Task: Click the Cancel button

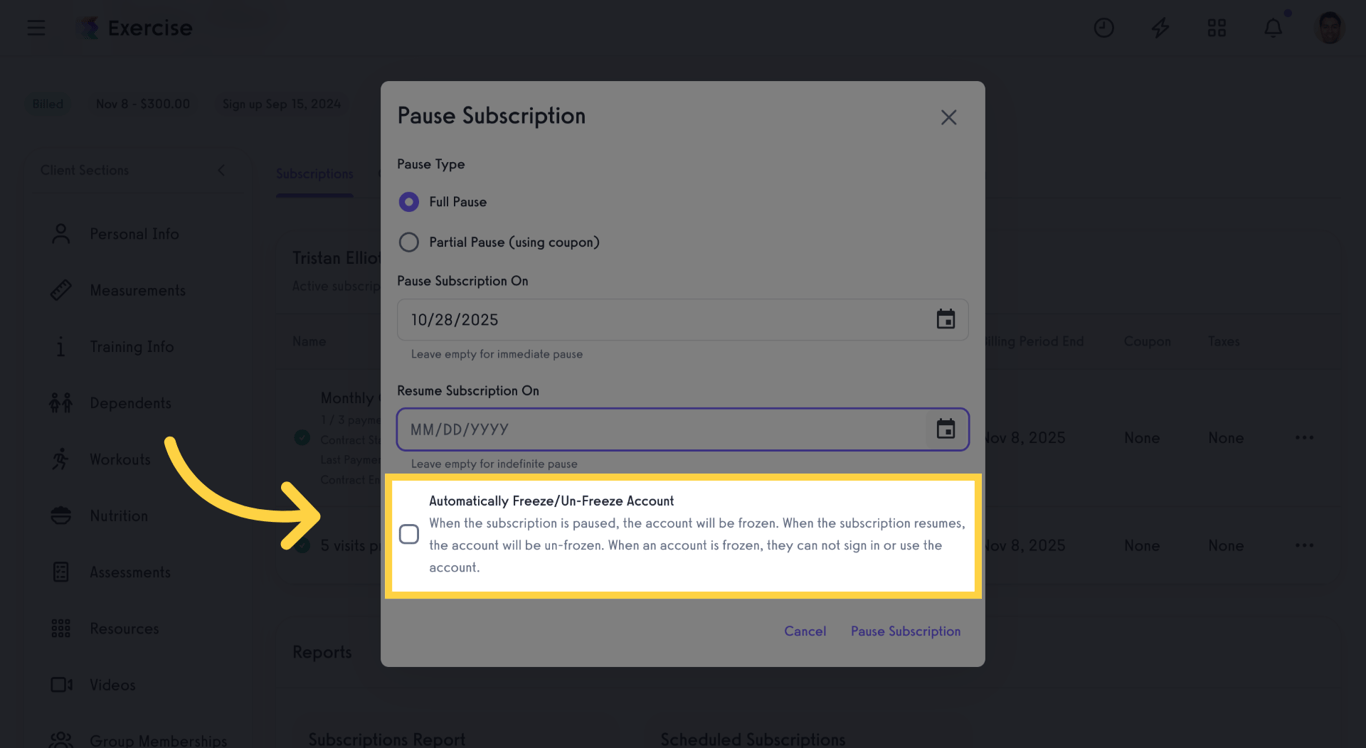Action: [805, 631]
